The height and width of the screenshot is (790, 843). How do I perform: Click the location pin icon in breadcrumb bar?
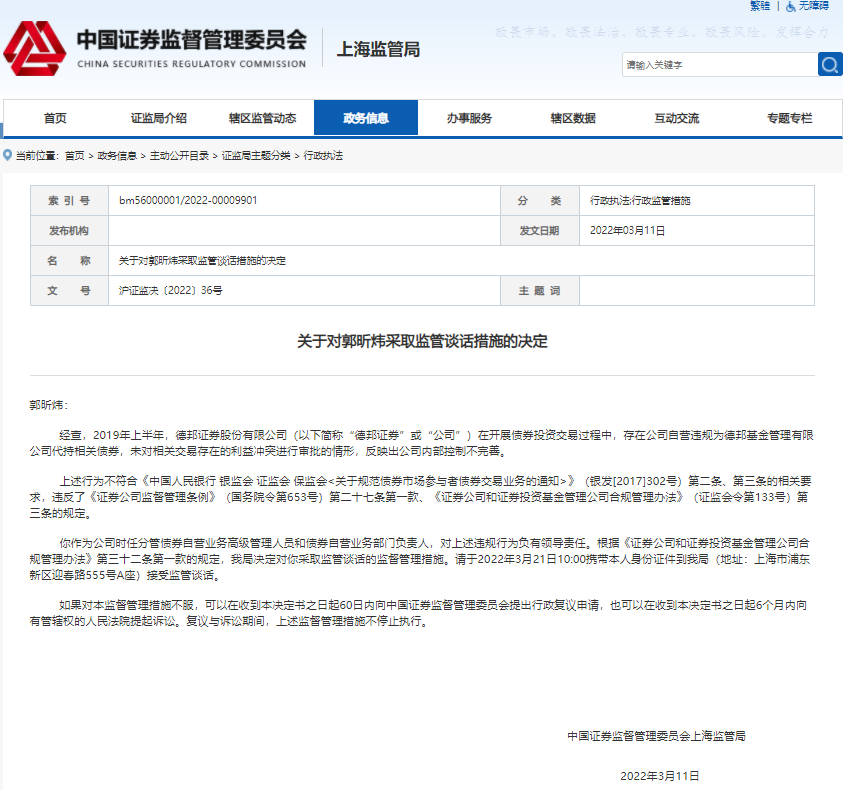click(8, 156)
